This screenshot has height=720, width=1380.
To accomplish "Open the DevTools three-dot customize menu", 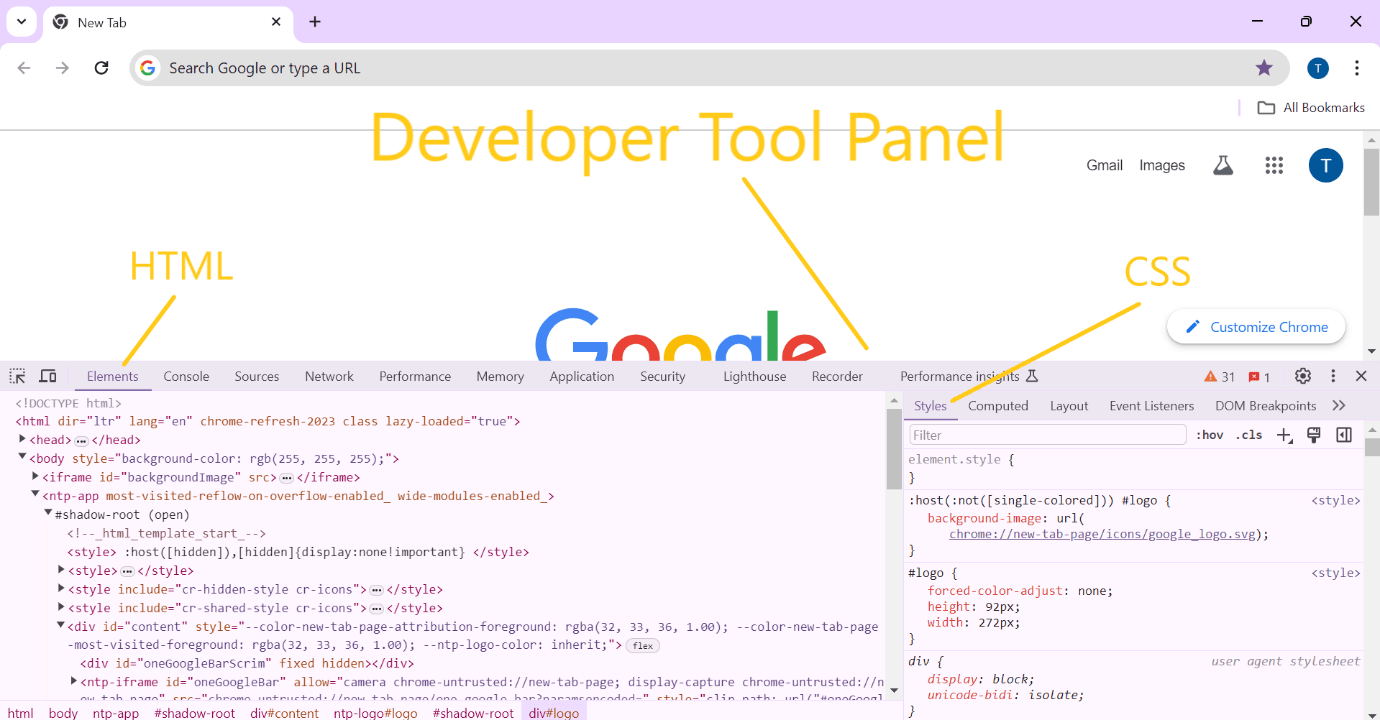I will (1333, 376).
